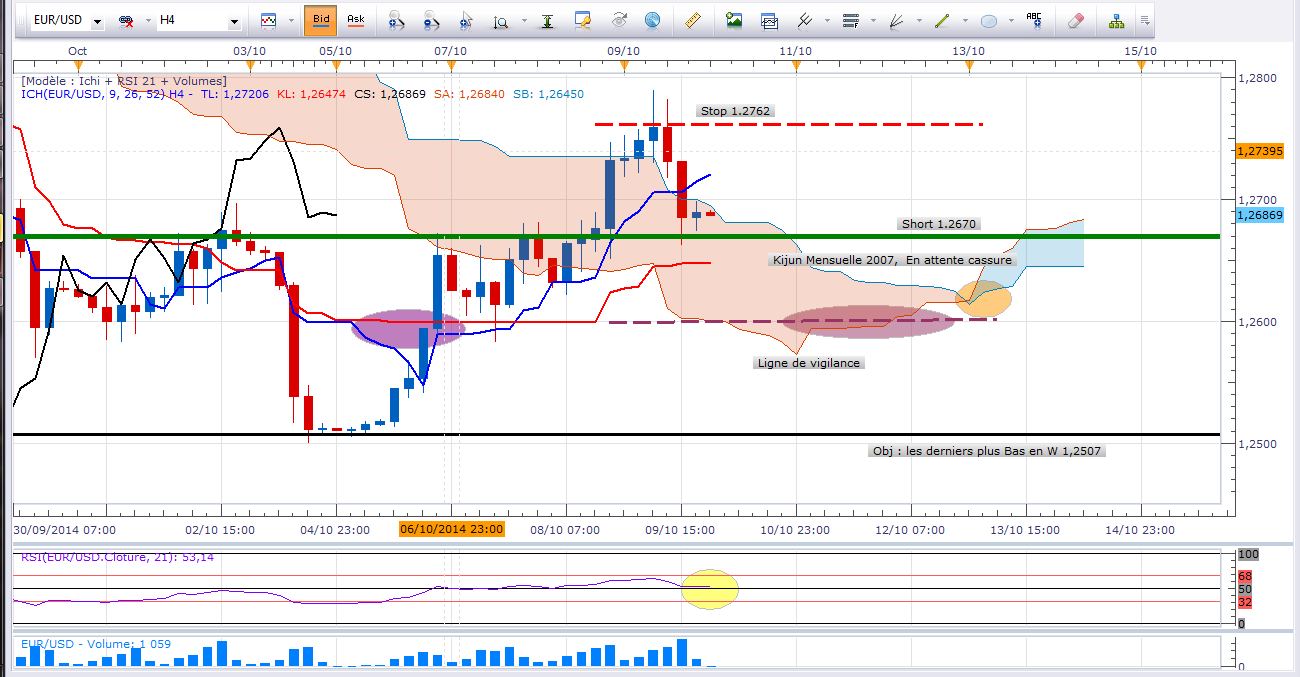Click the add picture icon
The image size is (1300, 677).
coord(735,20)
